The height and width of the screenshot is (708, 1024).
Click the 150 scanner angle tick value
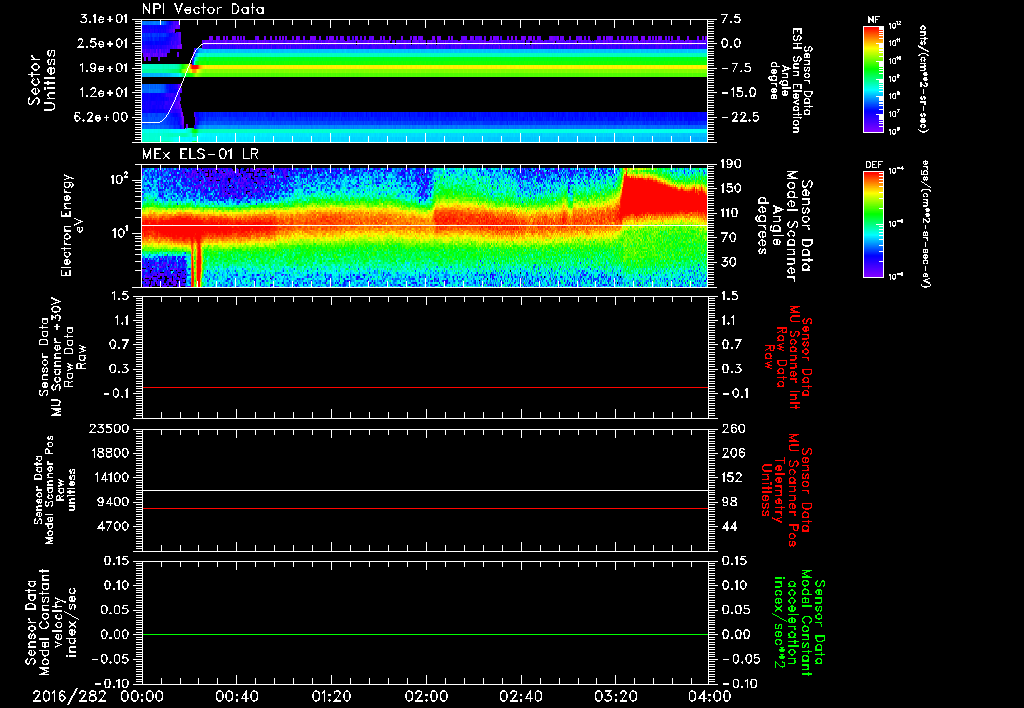pos(731,188)
